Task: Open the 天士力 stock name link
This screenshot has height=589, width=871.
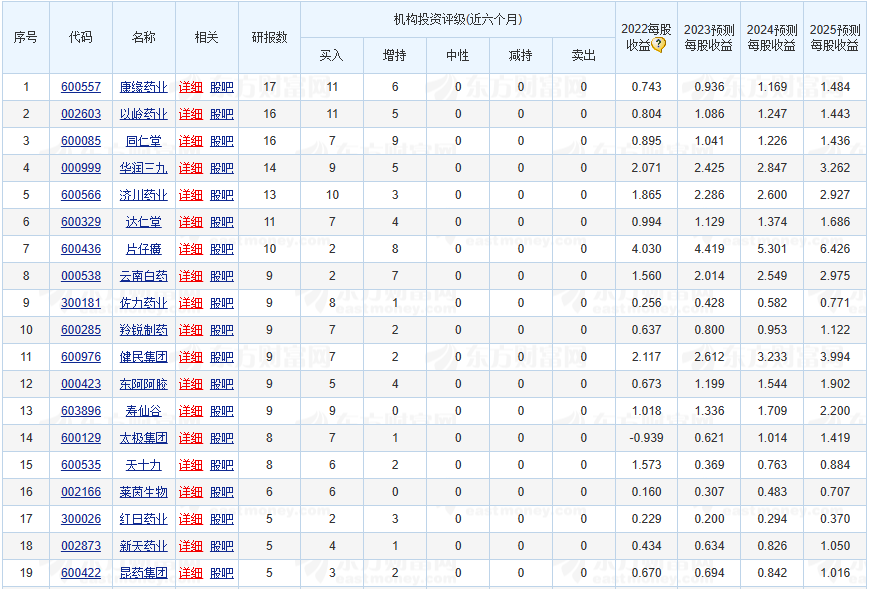Action: [143, 465]
